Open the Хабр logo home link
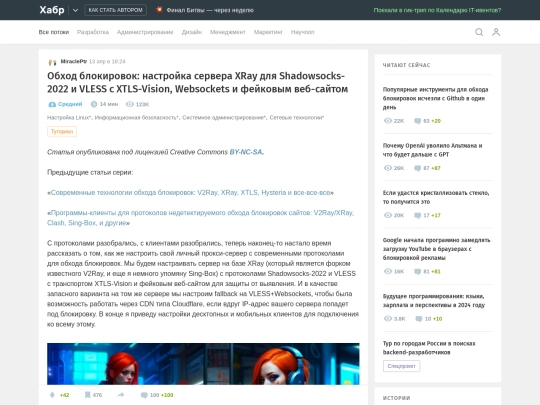Viewport: 540px width, 405px height. (52, 10)
